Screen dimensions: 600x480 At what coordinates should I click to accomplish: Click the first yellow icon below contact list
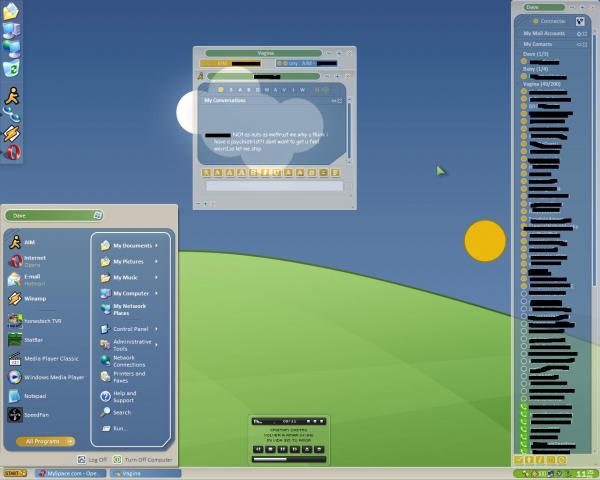coord(518,460)
